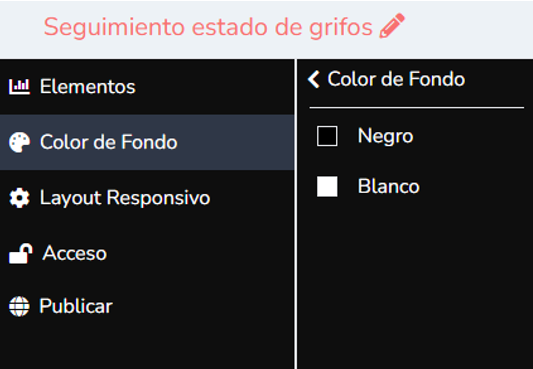Collapse panel with the back chevron
533x369 pixels.
(x=313, y=80)
